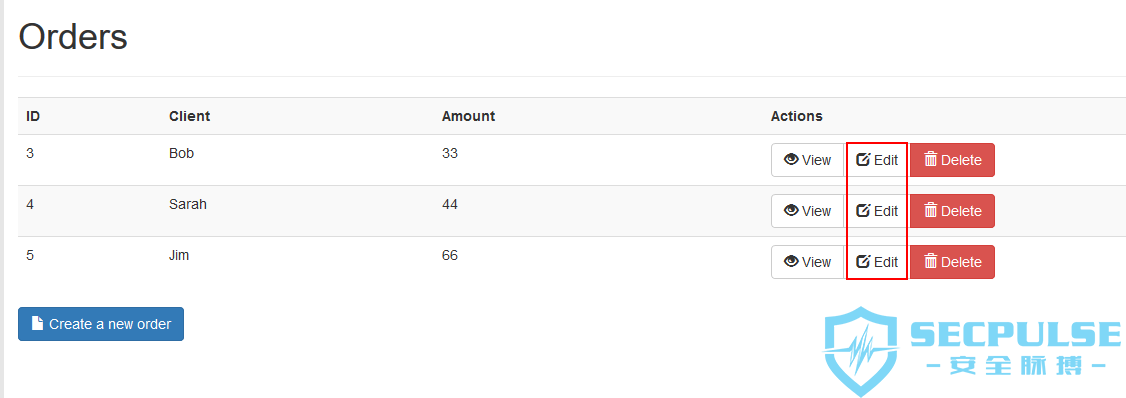This screenshot has width=1126, height=398.
Task: Click the trash icon in Sarah's row
Action: (931, 210)
